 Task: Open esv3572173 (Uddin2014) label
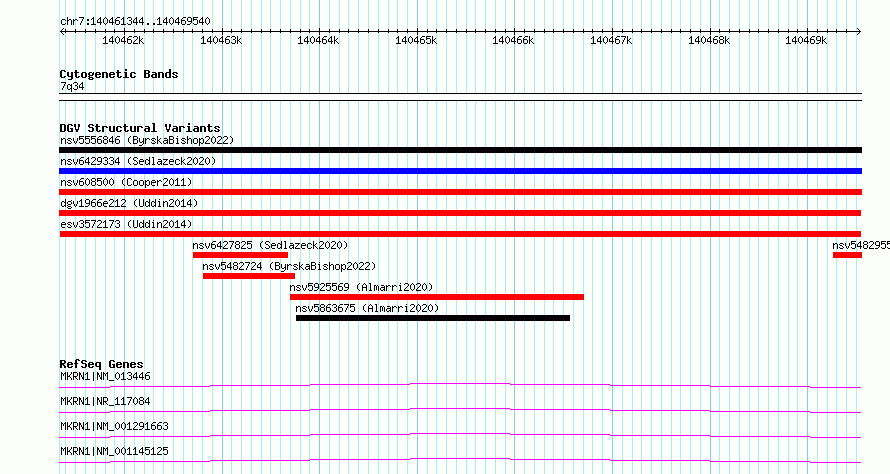(126, 224)
